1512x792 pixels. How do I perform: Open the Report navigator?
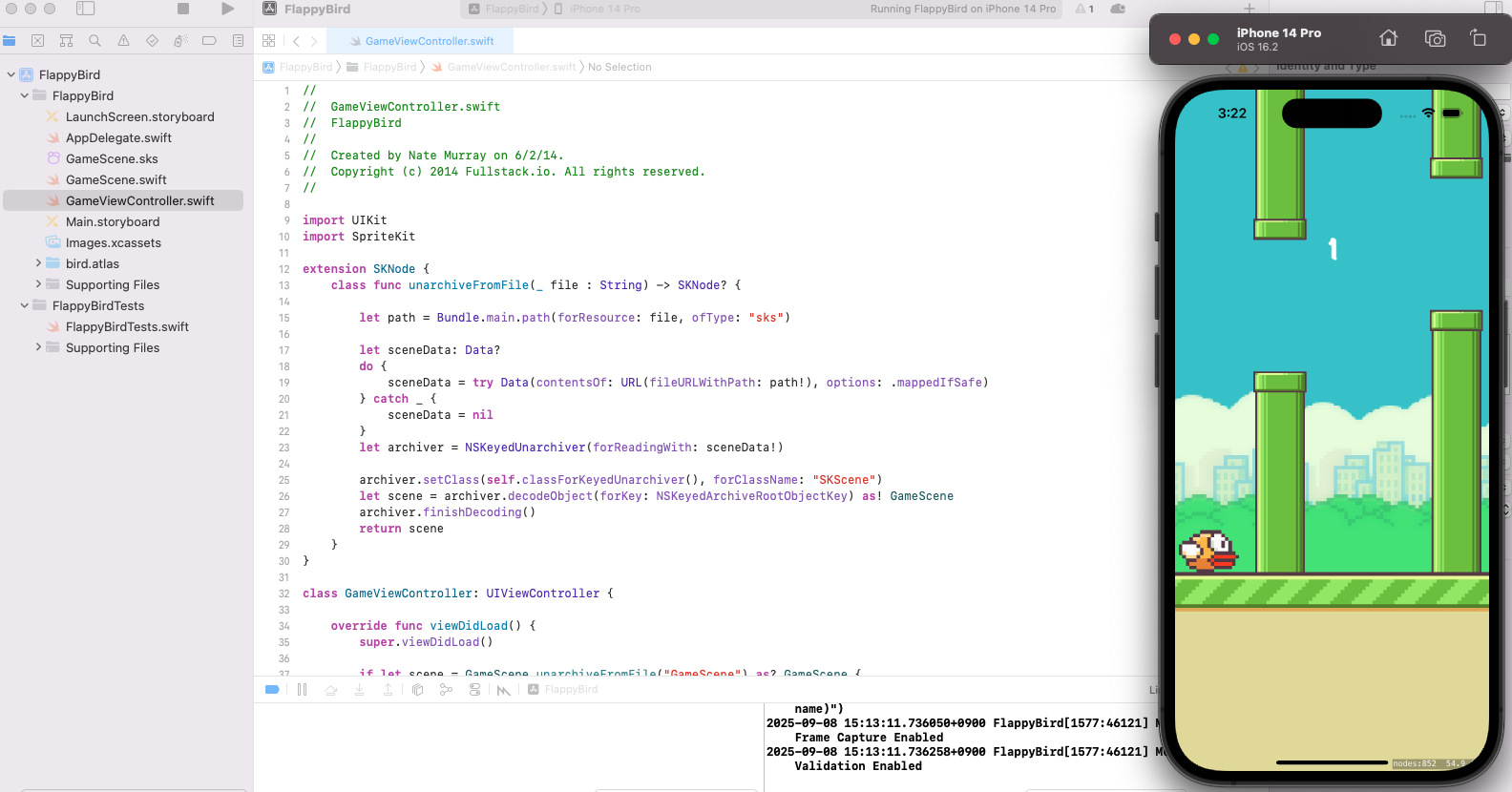pos(238,41)
